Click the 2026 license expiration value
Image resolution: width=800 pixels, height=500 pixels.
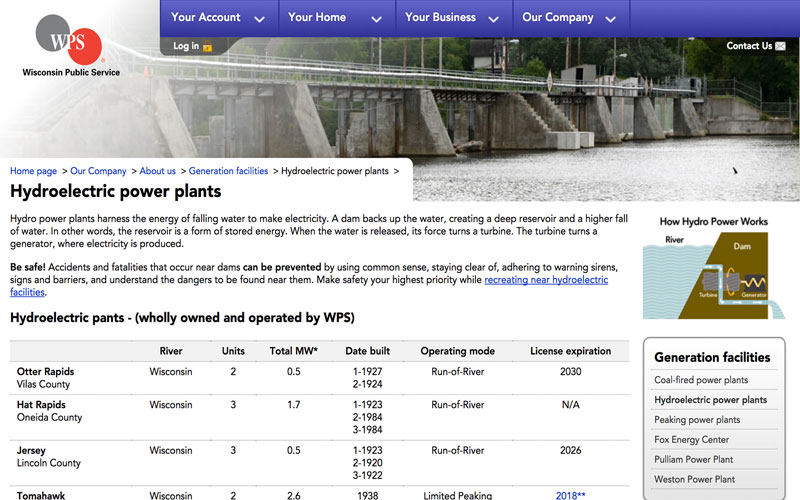tap(570, 451)
